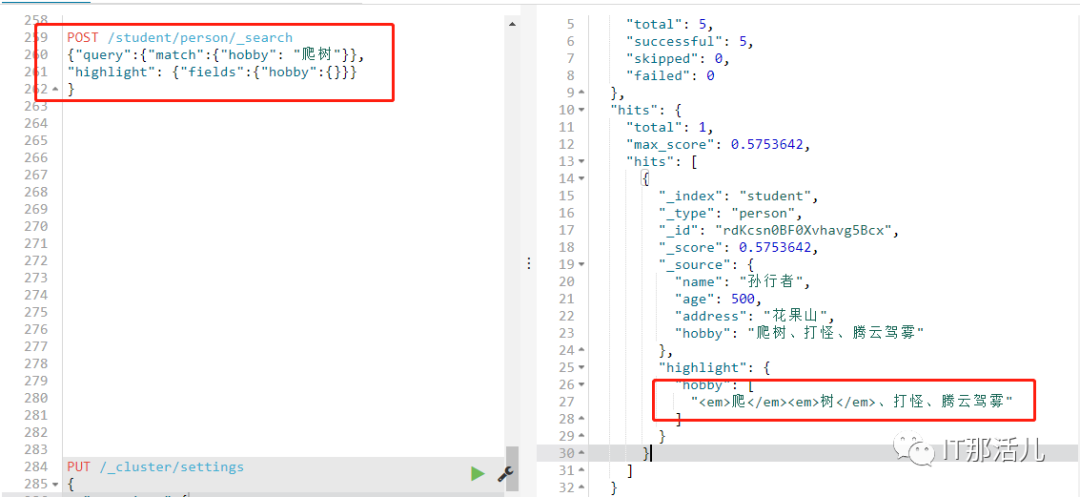This screenshot has width=1080, height=497.
Task: Toggle fold arrow on response line 30
Action: coord(581,454)
